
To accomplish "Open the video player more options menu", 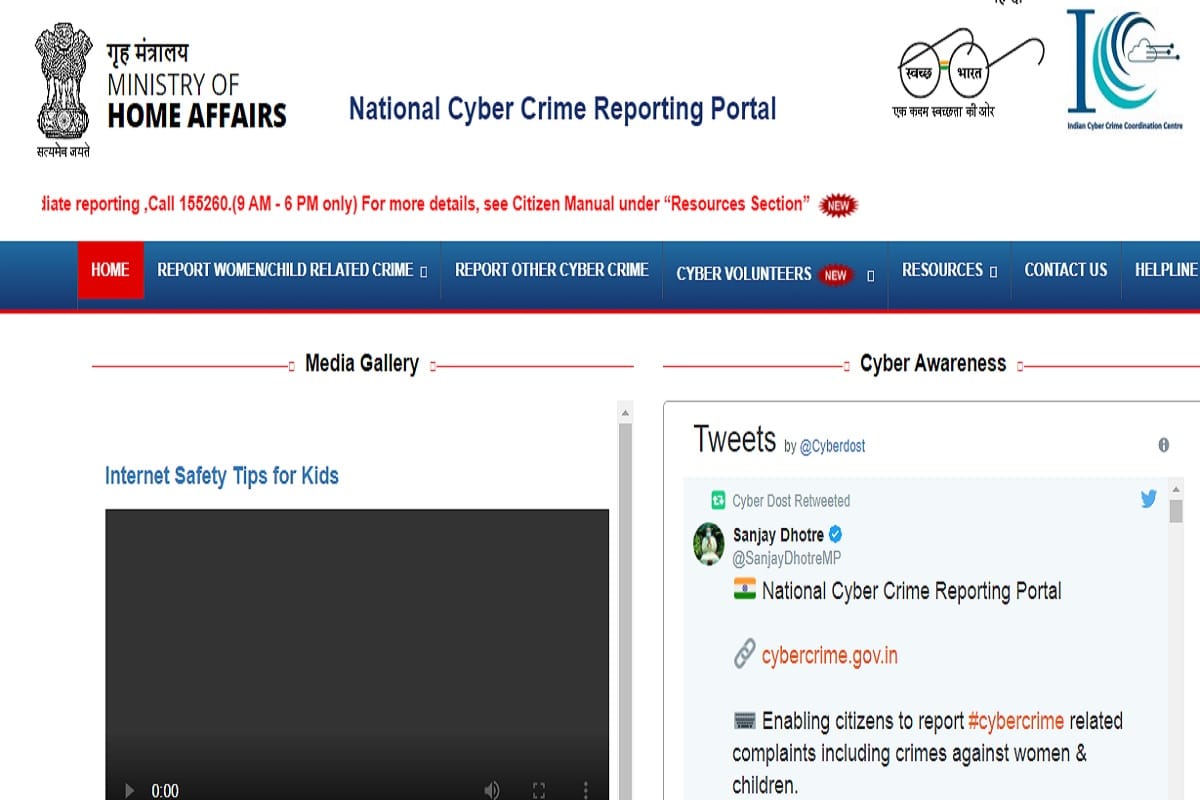I will tap(586, 790).
